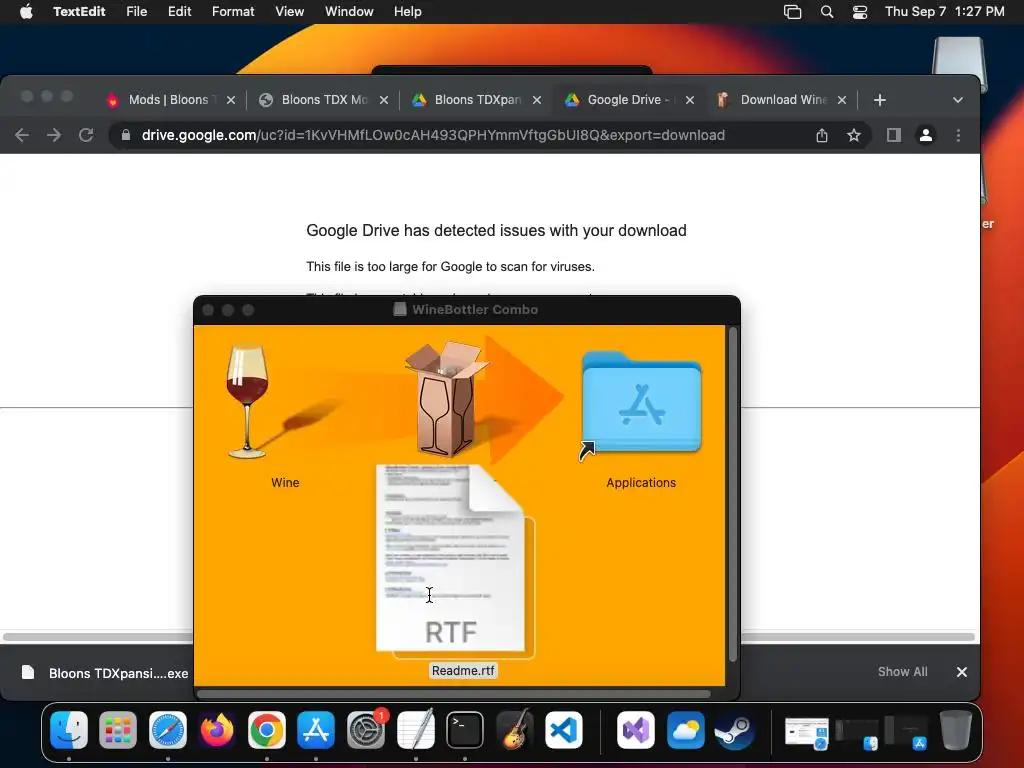
Task: Open Chrome three-dot menu
Action: [x=958, y=135]
